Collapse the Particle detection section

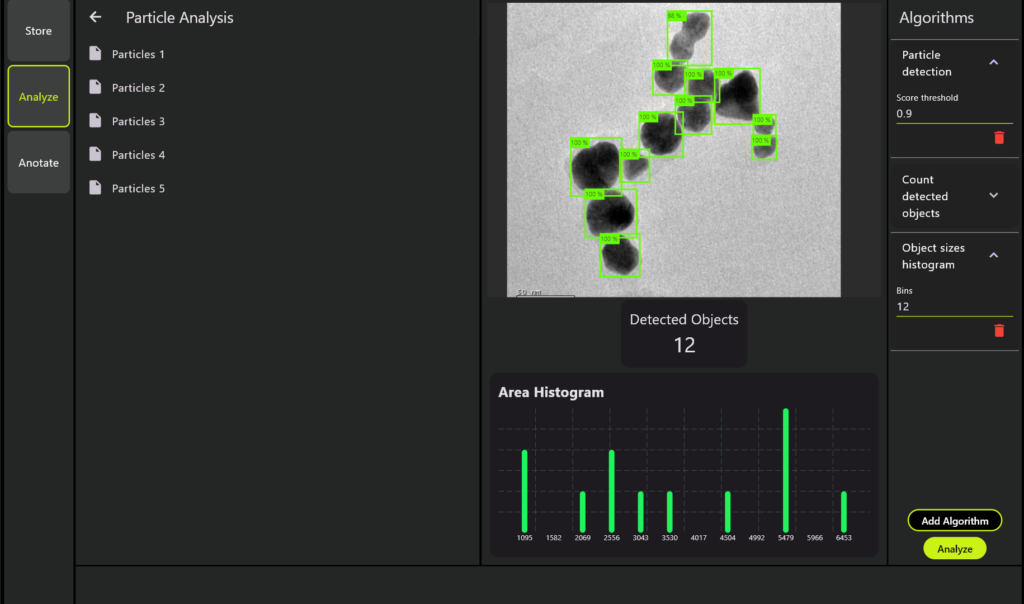pyautogui.click(x=993, y=63)
